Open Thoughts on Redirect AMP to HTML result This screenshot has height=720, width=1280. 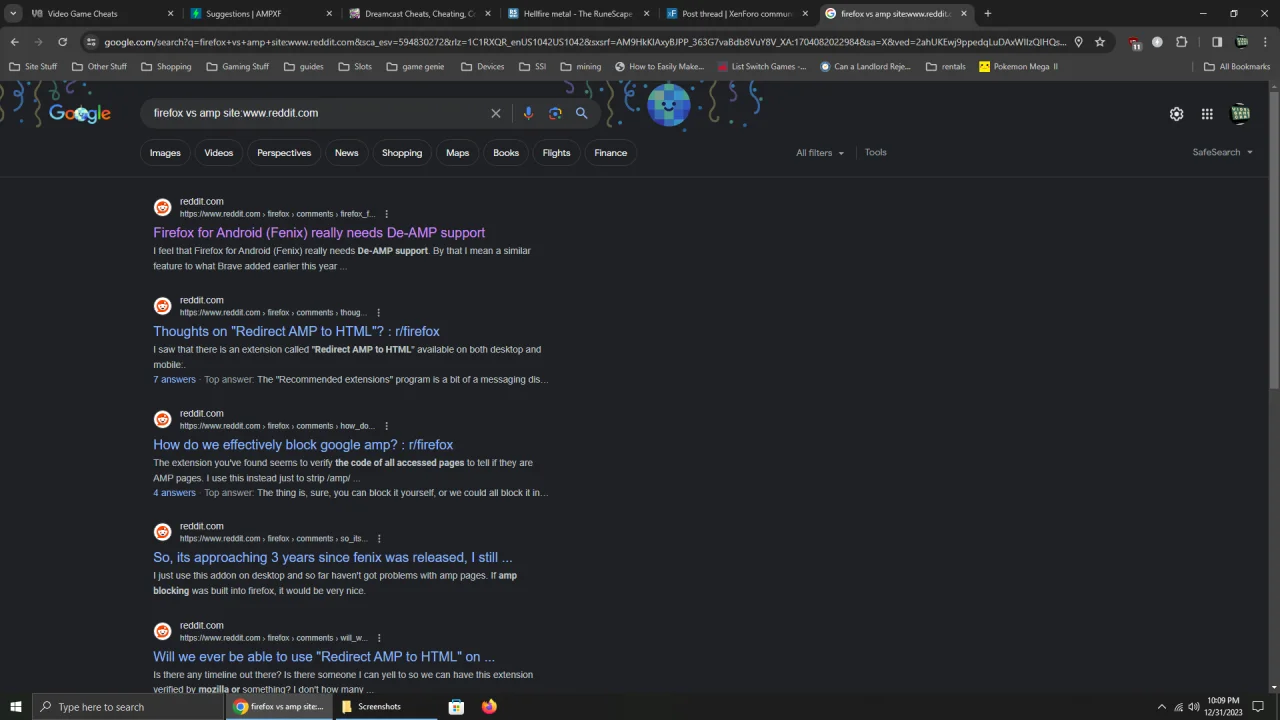pyautogui.click(x=296, y=331)
